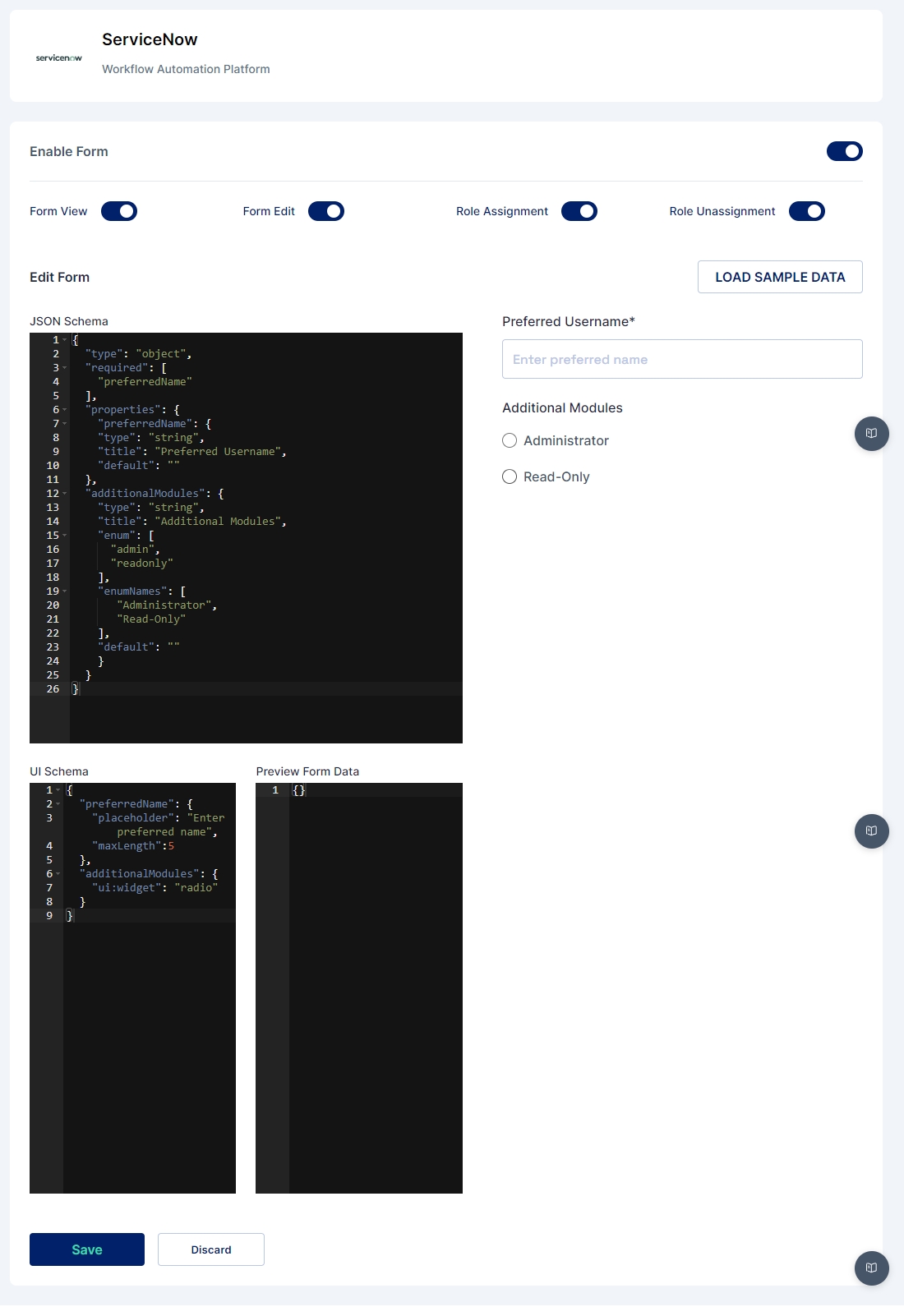This screenshot has height=1316, width=904.
Task: Toggle the Form View switch
Action: tap(119, 211)
